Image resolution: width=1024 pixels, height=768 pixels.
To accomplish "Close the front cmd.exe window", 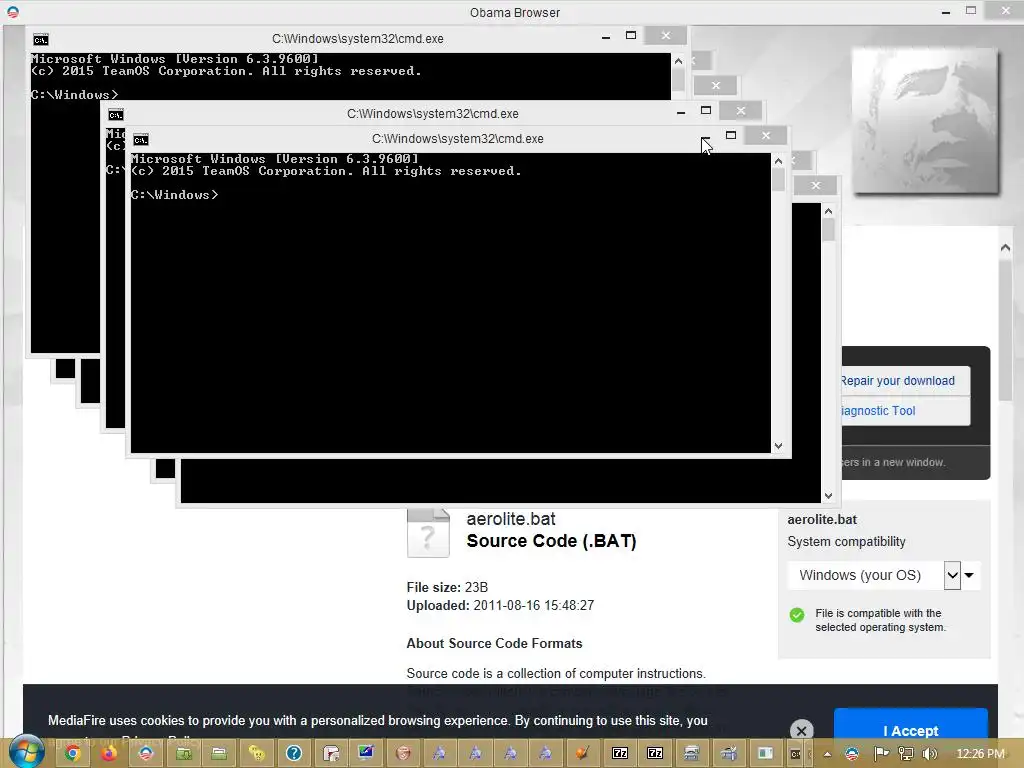I will click(766, 135).
